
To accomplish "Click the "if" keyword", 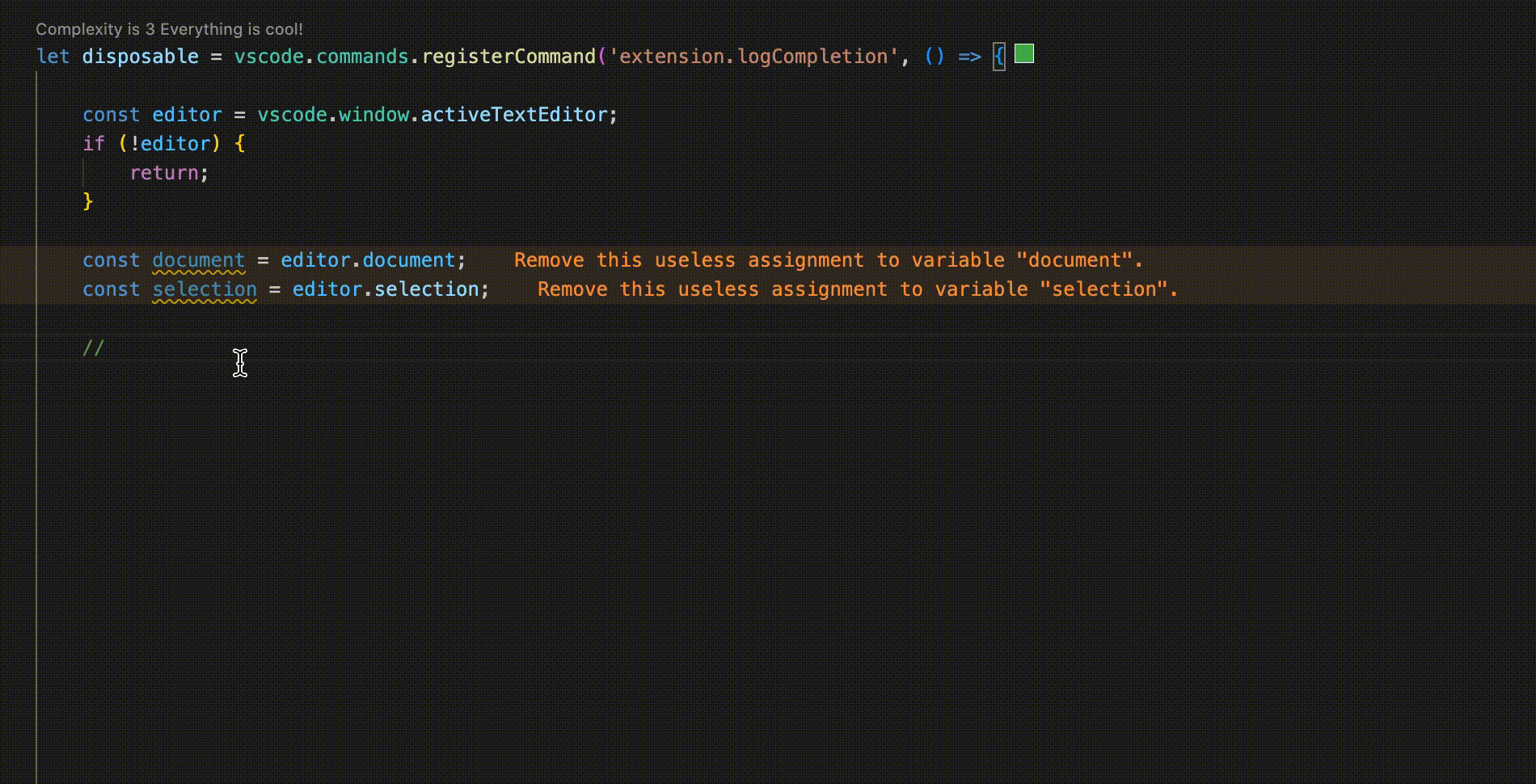I will [x=94, y=144].
